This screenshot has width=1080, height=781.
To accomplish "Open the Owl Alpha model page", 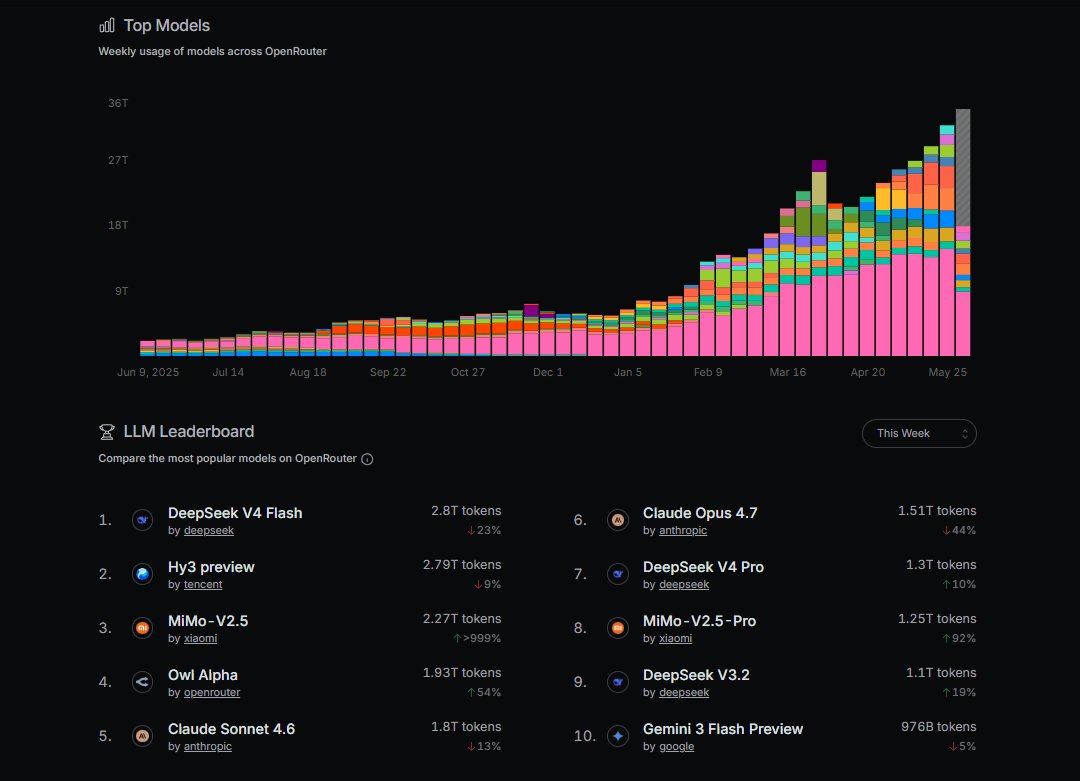I will tap(202, 675).
